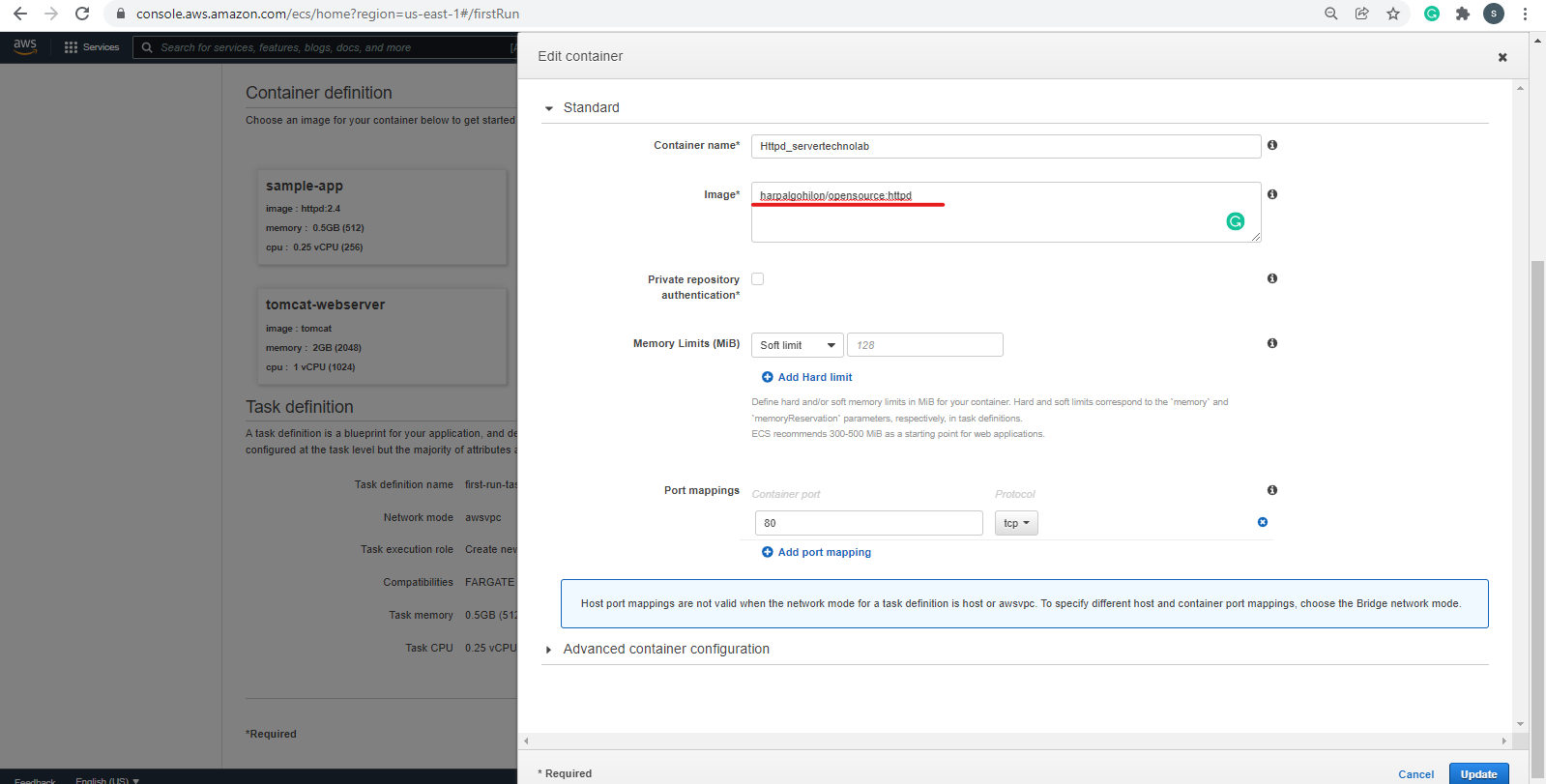Open the Services grid menu
The width and height of the screenshot is (1546, 784).
pyautogui.click(x=92, y=47)
